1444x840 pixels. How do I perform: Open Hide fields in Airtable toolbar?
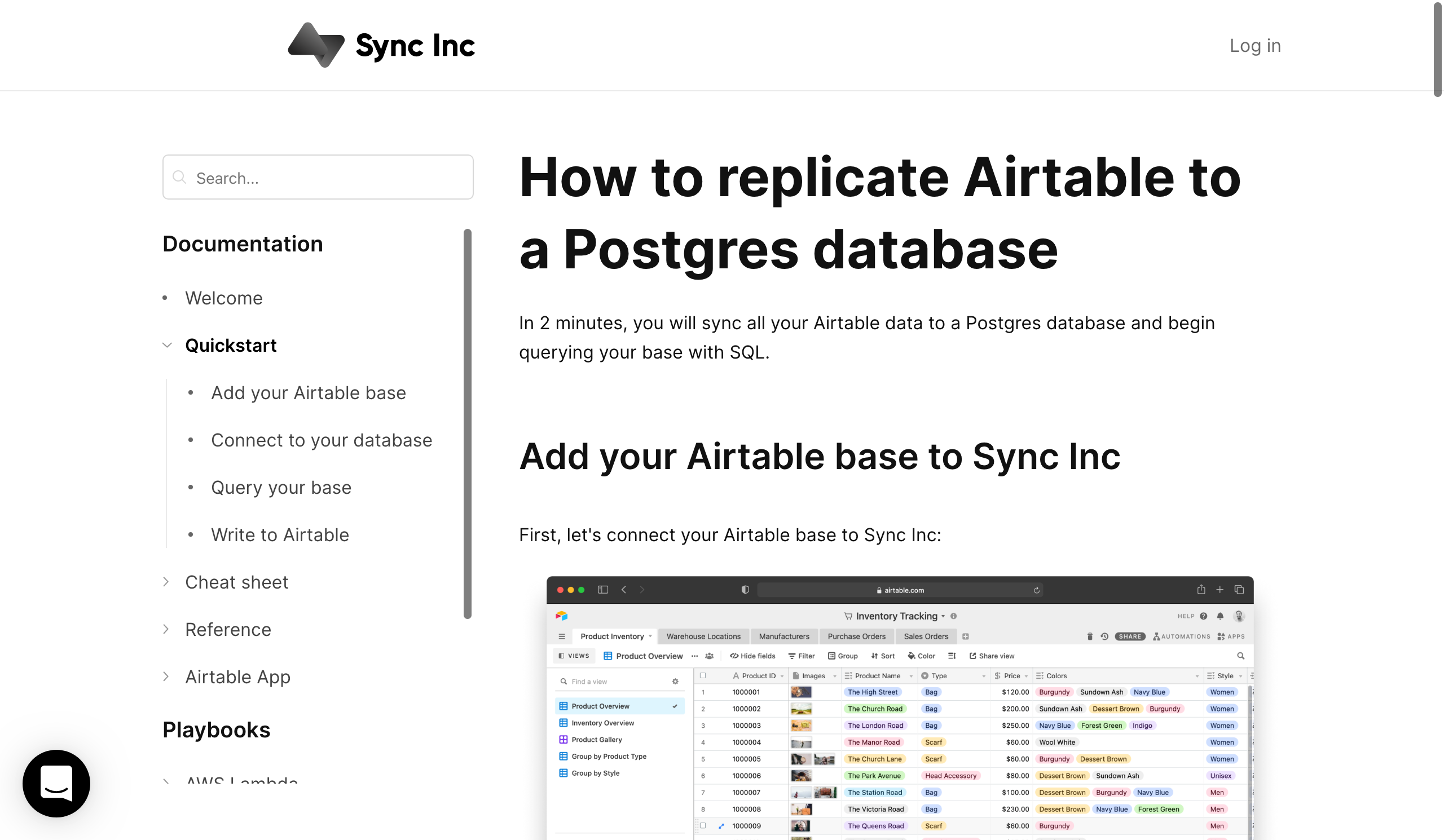752,656
